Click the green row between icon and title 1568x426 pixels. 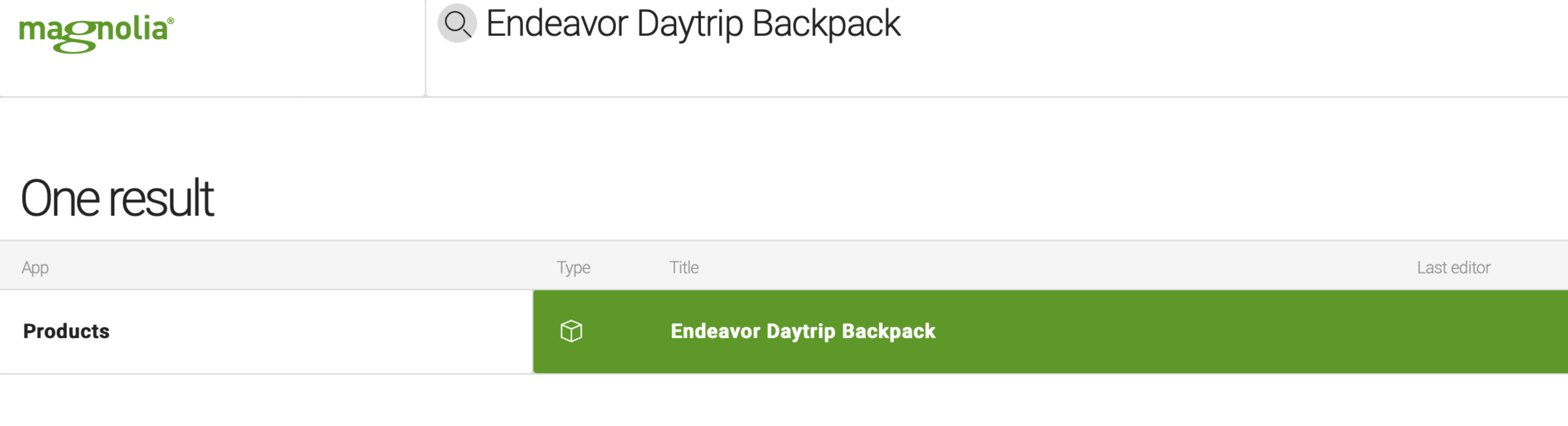tap(626, 331)
